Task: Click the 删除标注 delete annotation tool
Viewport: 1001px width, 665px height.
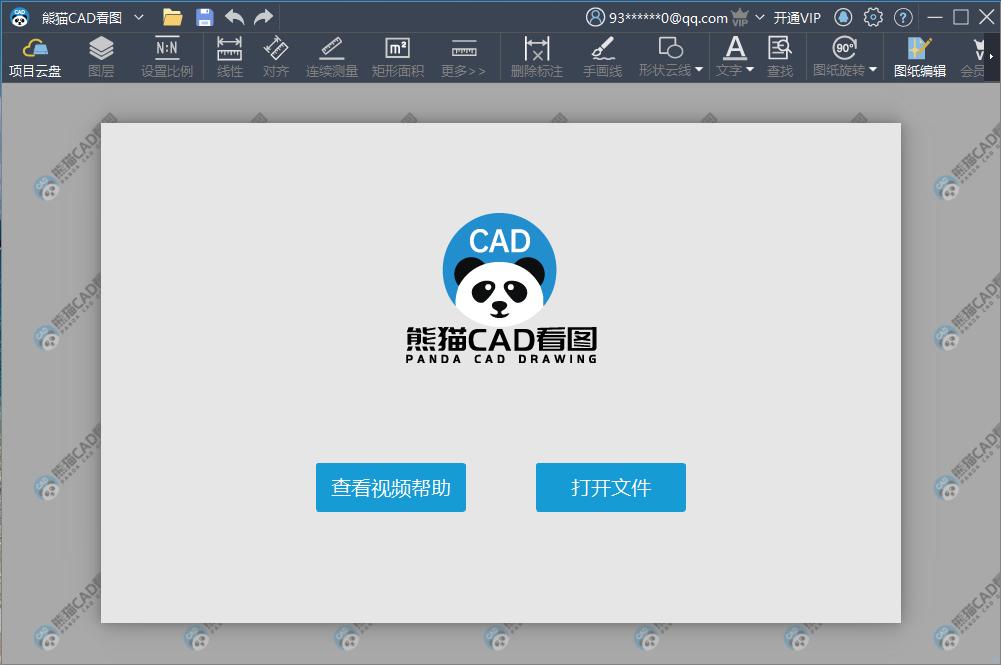Action: 537,57
